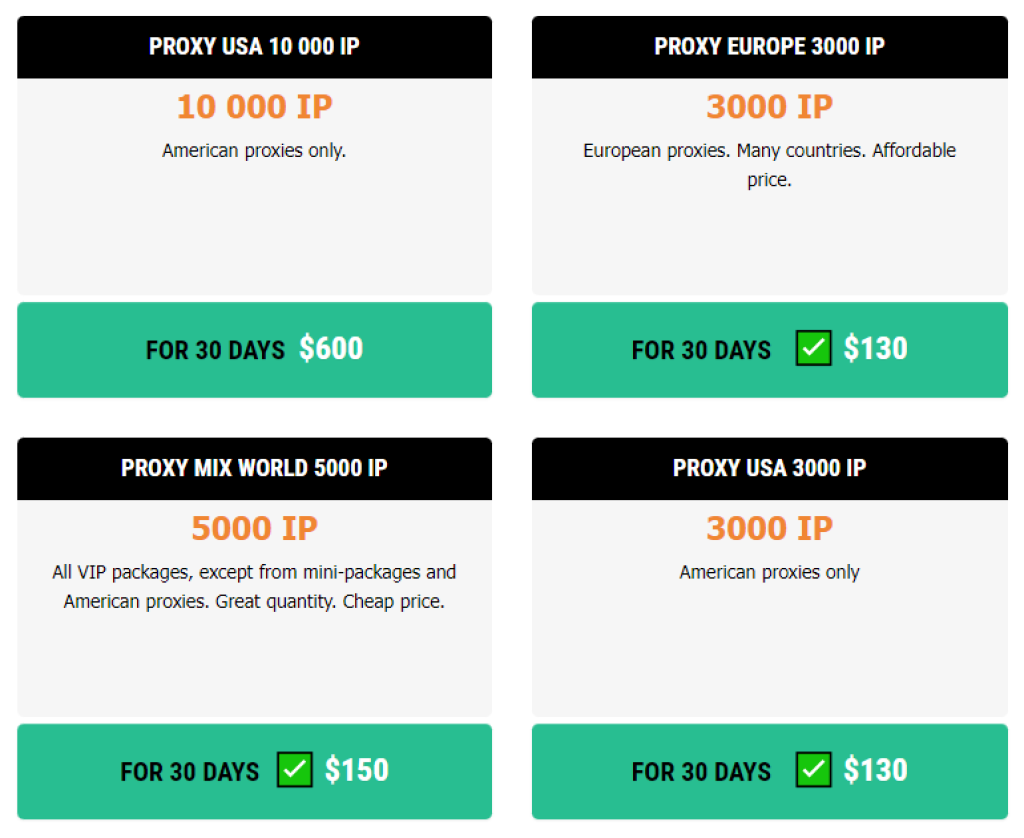1024x838 pixels.
Task: Open the PROXY MIX WORLD 5000 IP header
Action: tap(254, 469)
